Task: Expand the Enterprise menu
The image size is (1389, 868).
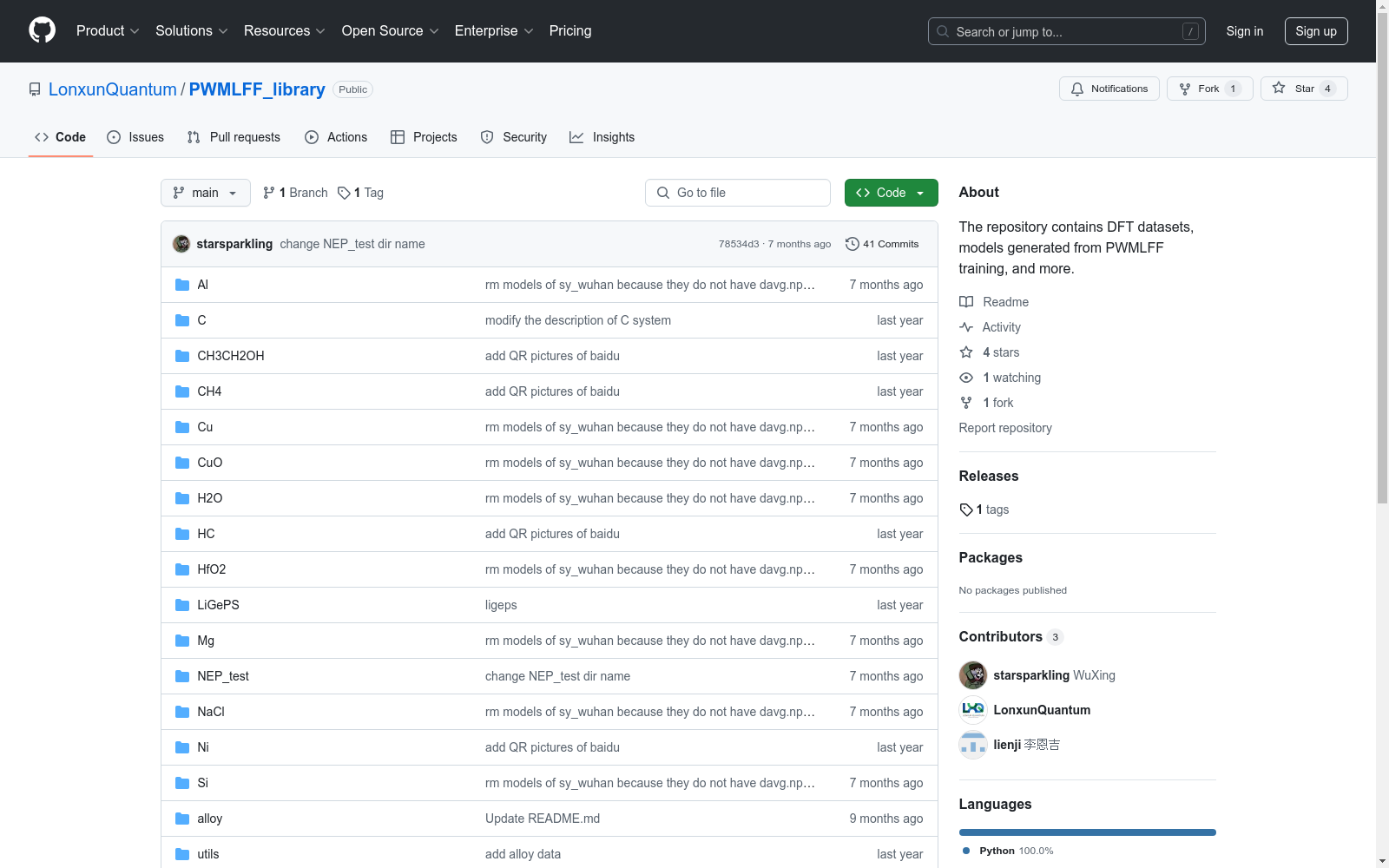Action: pyautogui.click(x=494, y=31)
